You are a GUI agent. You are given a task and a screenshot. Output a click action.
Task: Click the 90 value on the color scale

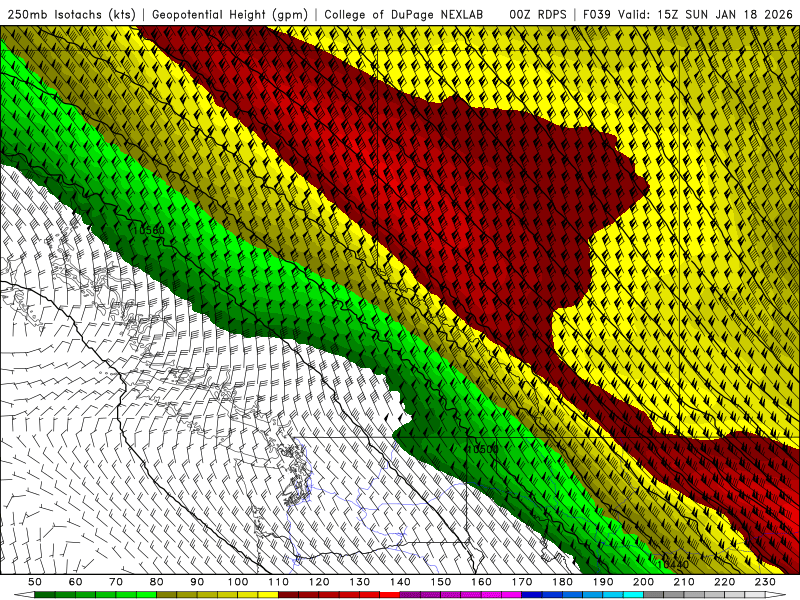click(197, 582)
